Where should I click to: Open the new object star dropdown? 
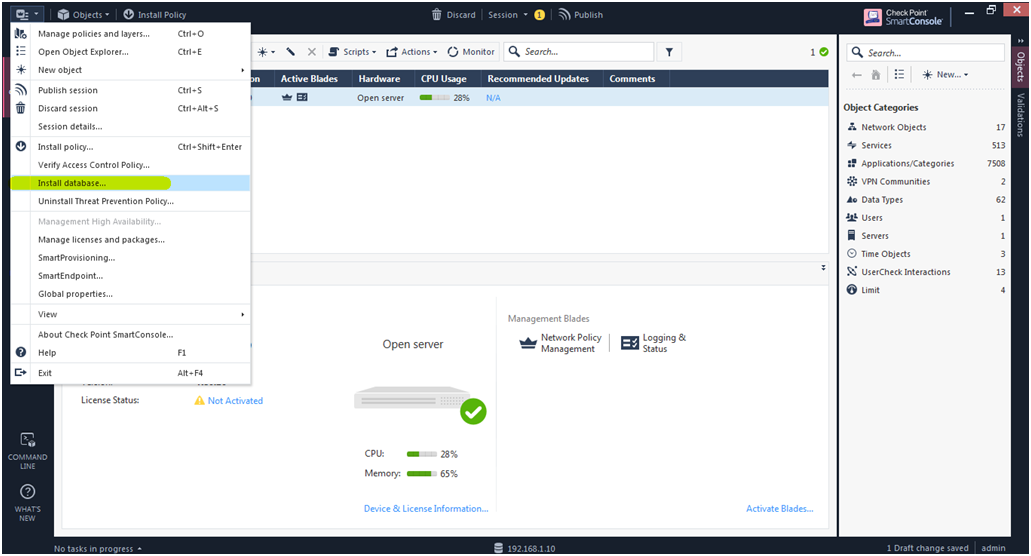point(266,52)
